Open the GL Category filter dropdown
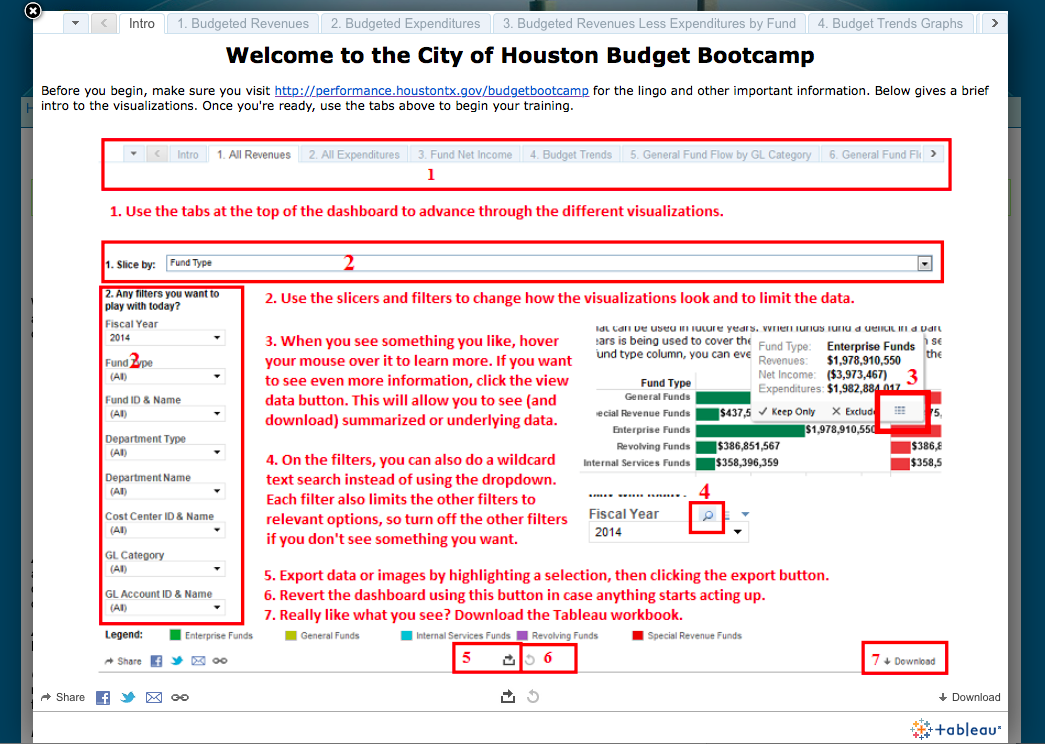 click(165, 569)
